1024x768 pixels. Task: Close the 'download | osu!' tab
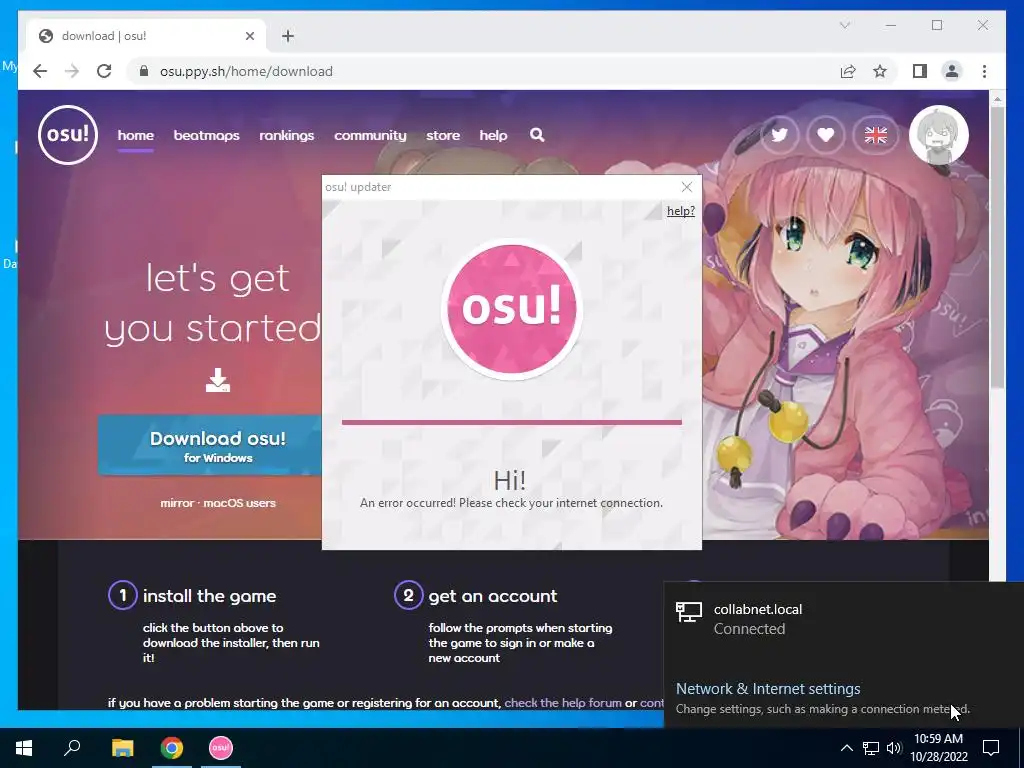(249, 36)
